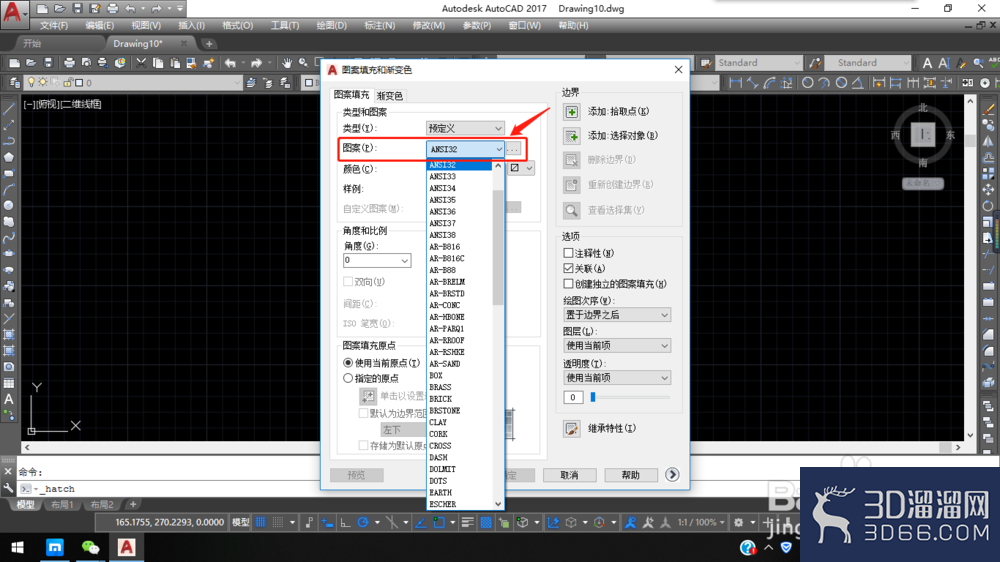
Task: Open the Modify (修改) menu
Action: click(x=429, y=26)
